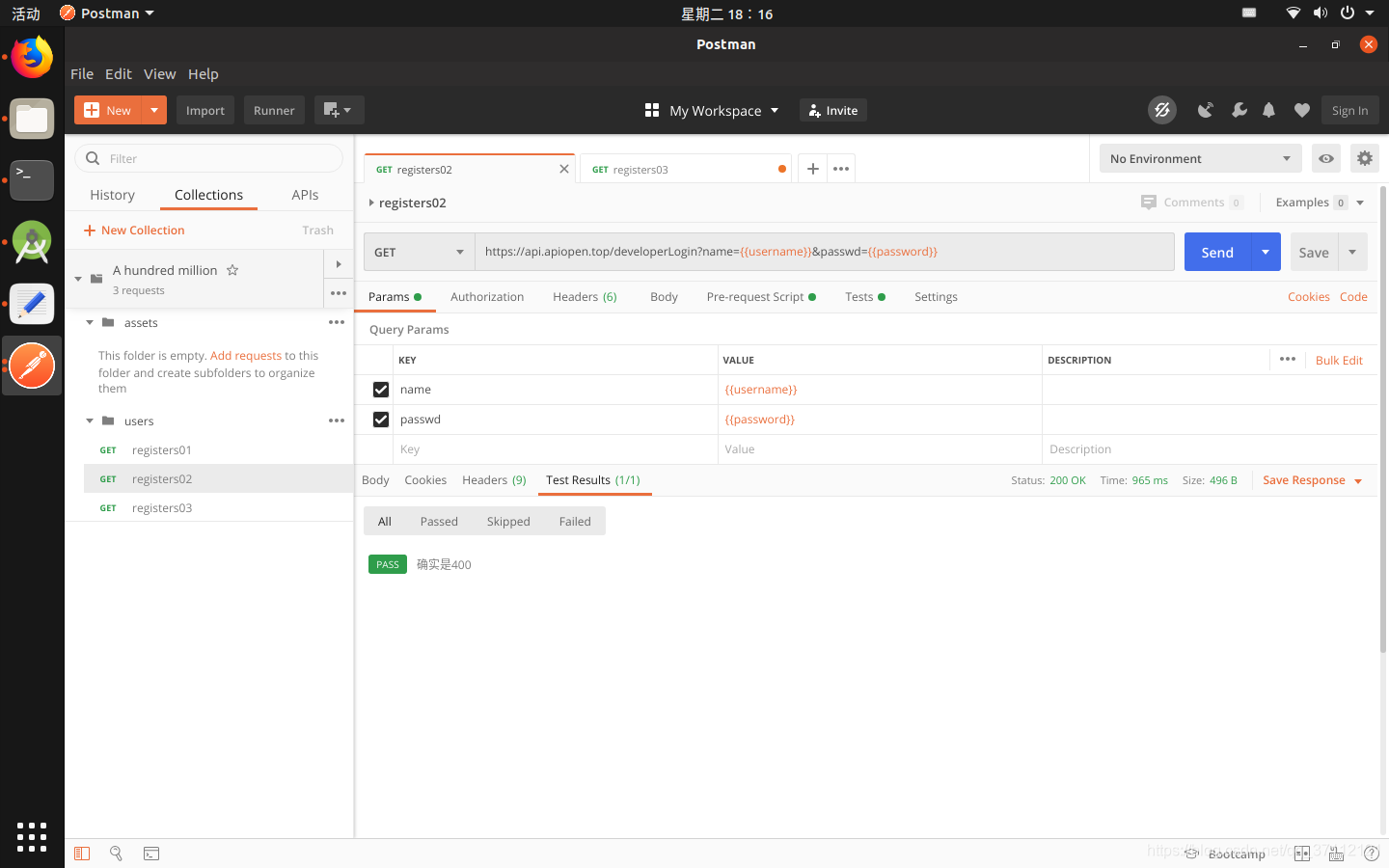Open Android Studio from the dock
The image size is (1389, 868).
(32, 243)
